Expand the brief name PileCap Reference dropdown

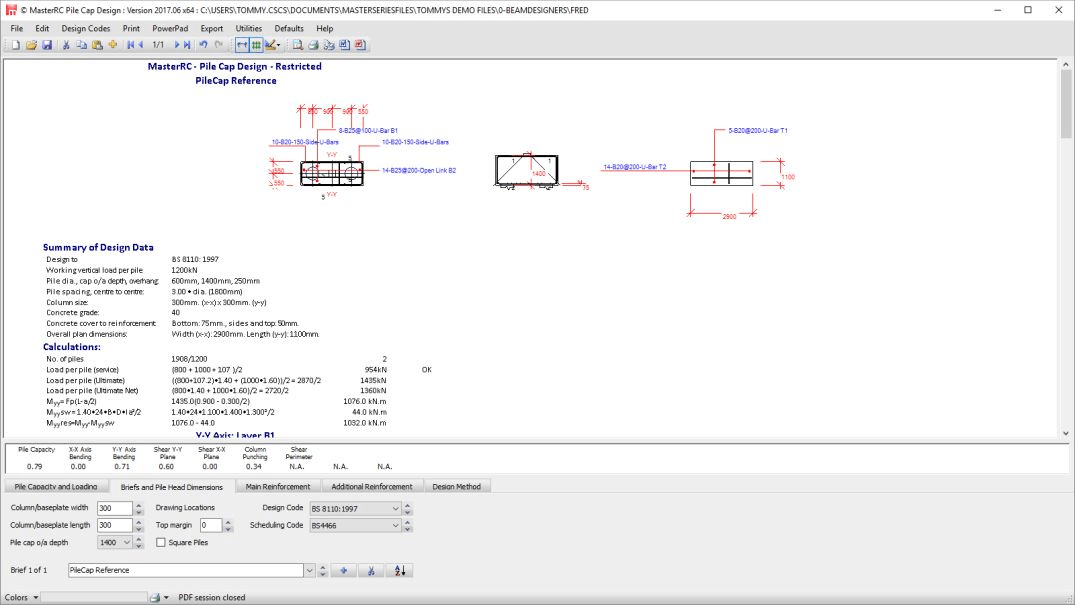pos(309,571)
